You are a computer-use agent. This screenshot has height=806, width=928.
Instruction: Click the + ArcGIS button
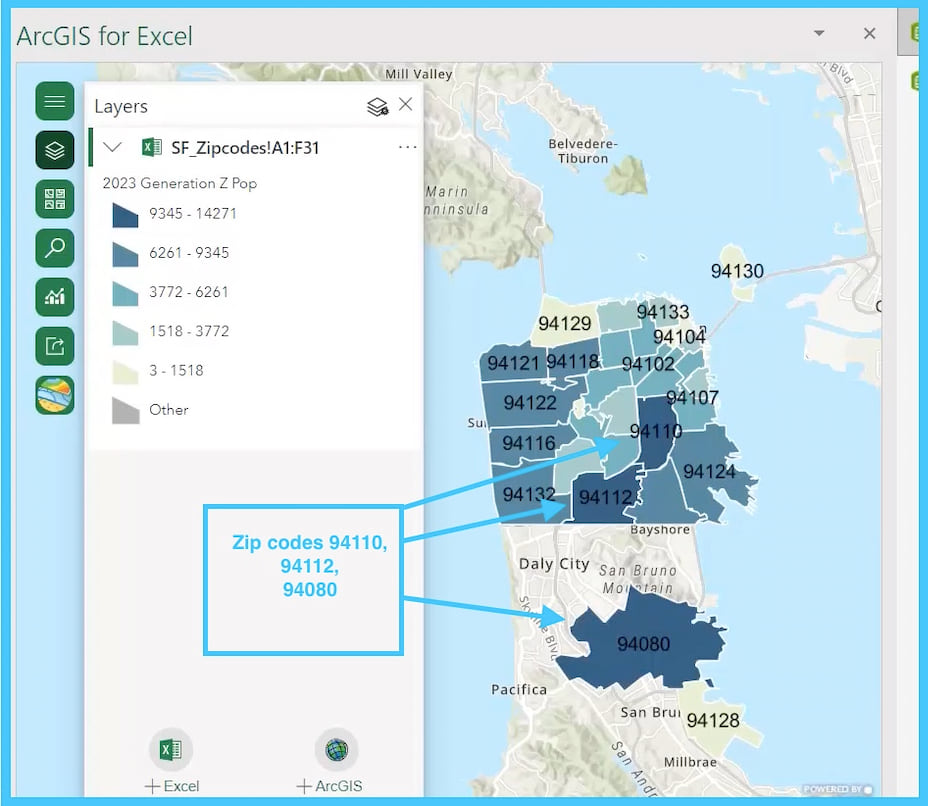coord(336,758)
